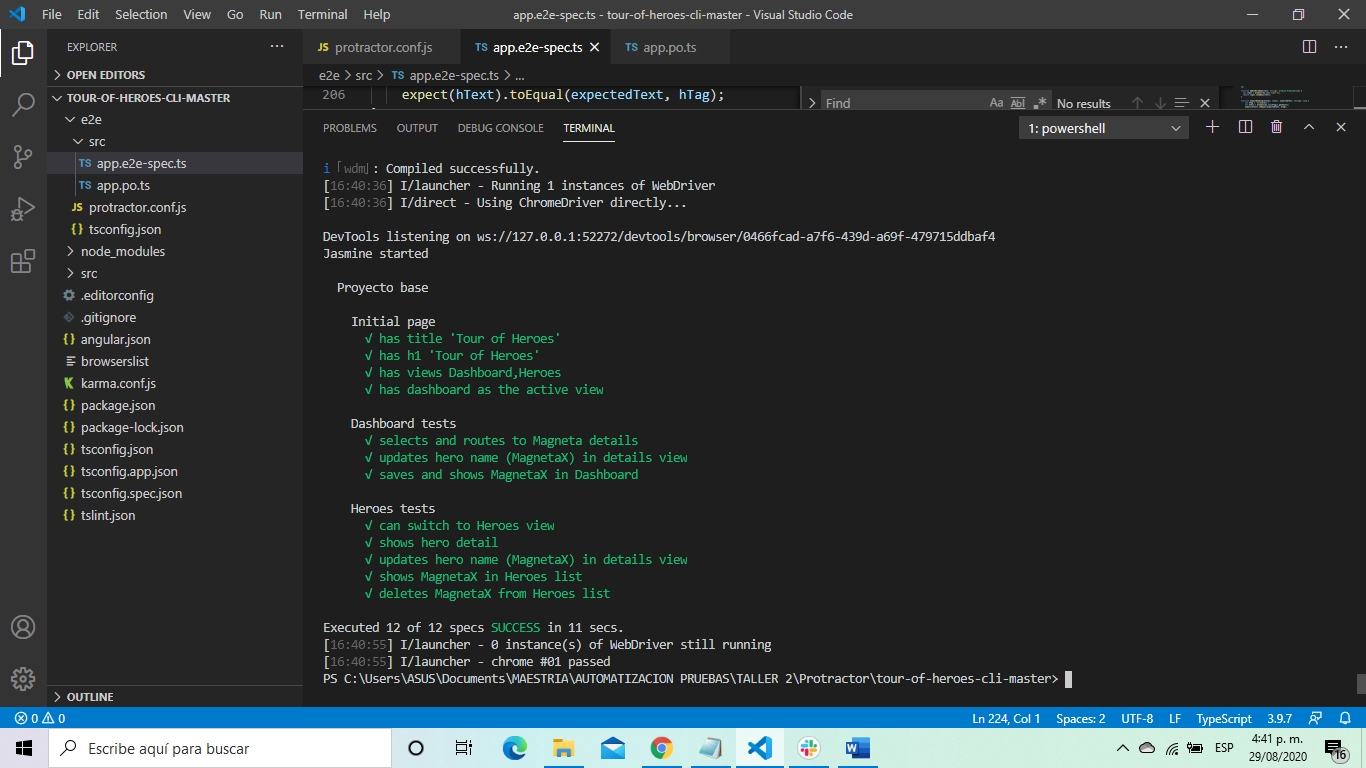Toggle Match Whole Word in Find widget
This screenshot has width=1366, height=768.
pyautogui.click(x=1016, y=102)
